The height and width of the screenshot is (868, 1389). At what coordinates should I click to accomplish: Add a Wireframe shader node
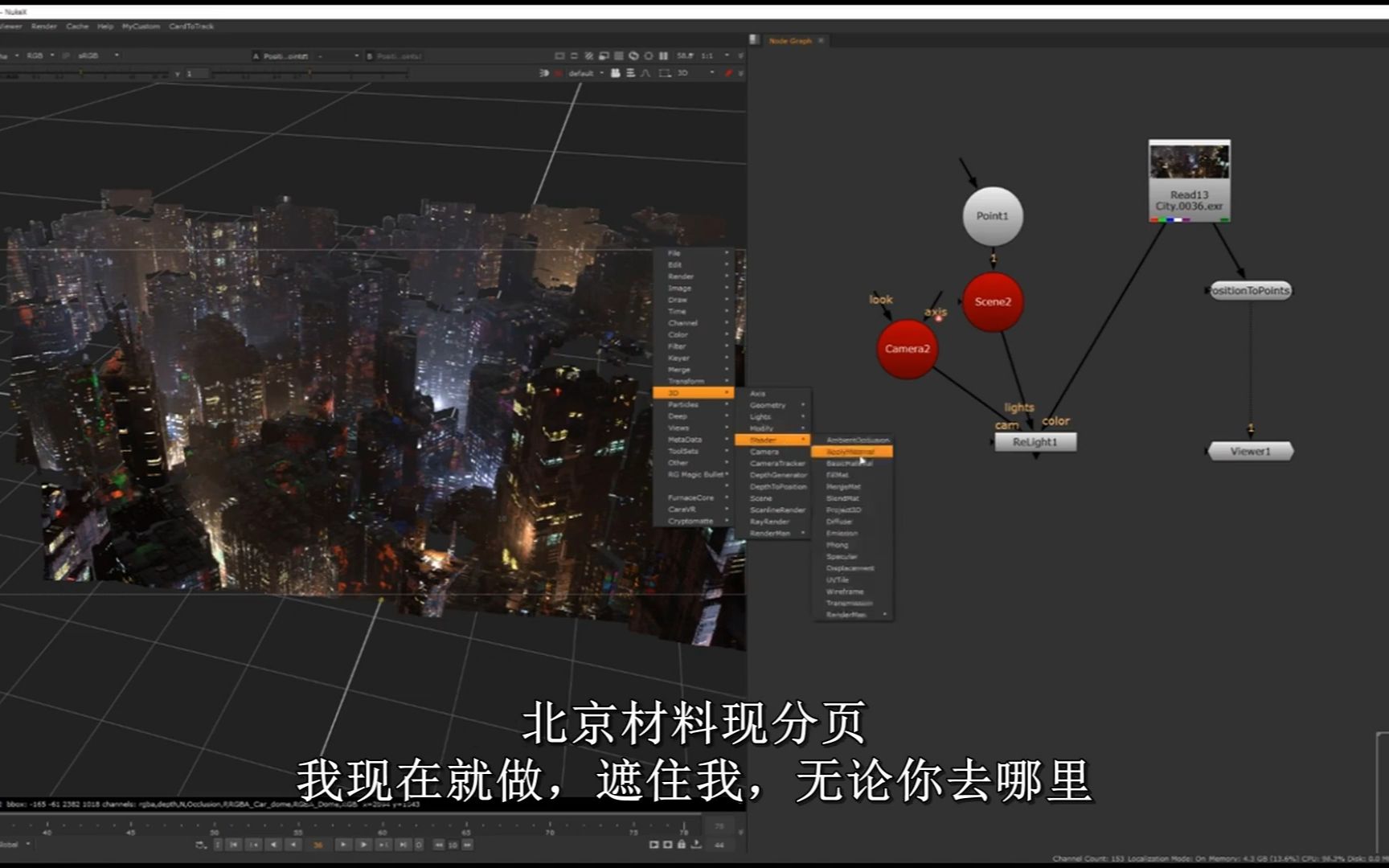846,591
